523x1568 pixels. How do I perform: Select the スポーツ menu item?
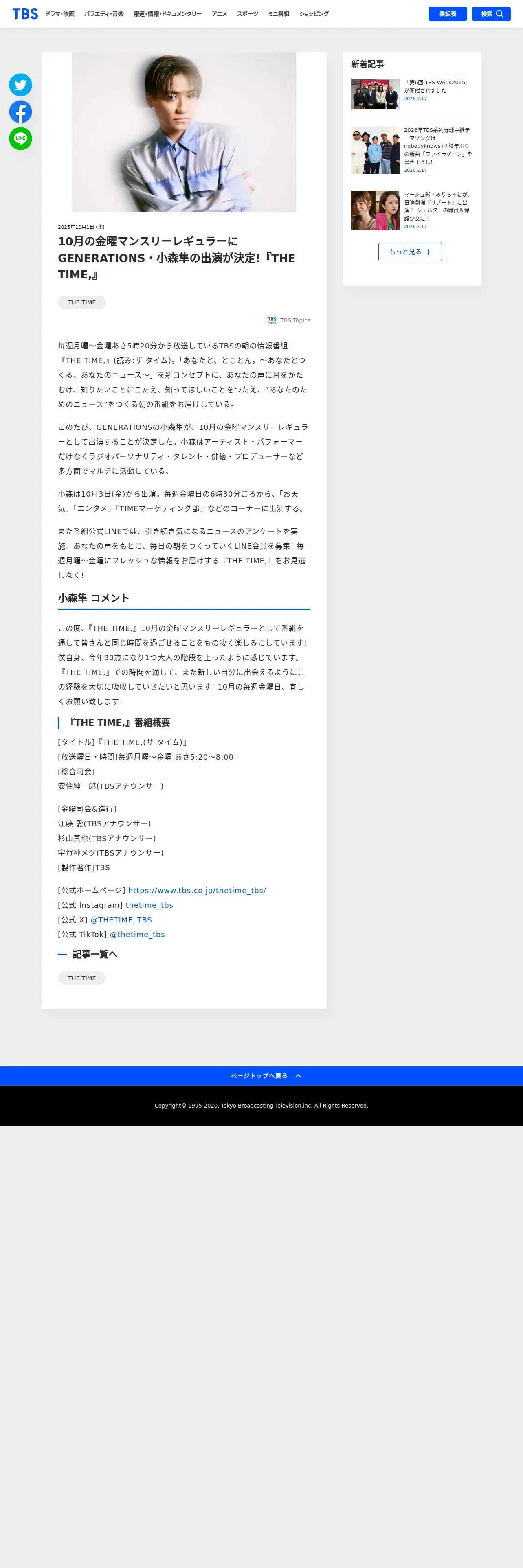[x=247, y=13]
